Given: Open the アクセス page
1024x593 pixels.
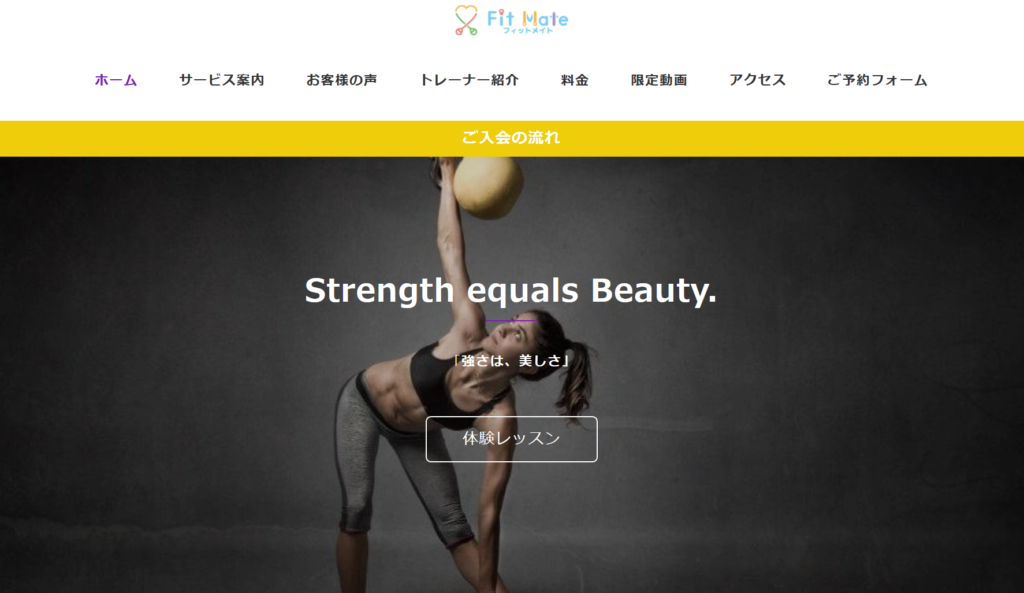Looking at the screenshot, I should pos(757,80).
